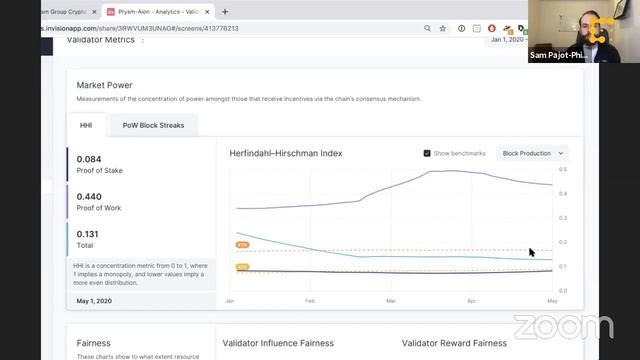Select the 0.440 Proof of Work metric
Viewport: 640px width, 360px height.
(x=141, y=202)
